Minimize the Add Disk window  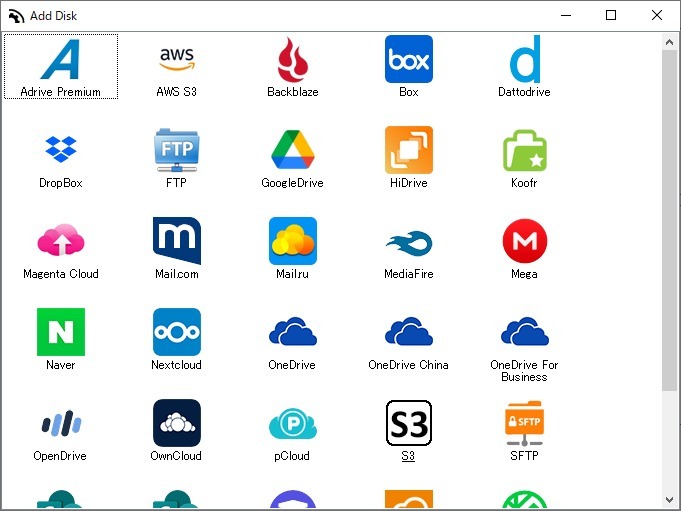pyautogui.click(x=566, y=16)
